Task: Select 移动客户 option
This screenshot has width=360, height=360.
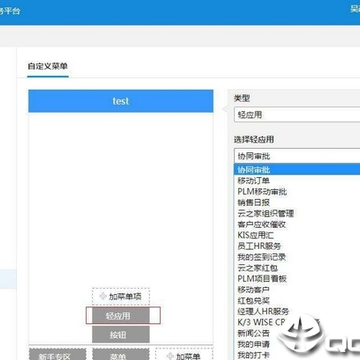Action: [x=254, y=290]
